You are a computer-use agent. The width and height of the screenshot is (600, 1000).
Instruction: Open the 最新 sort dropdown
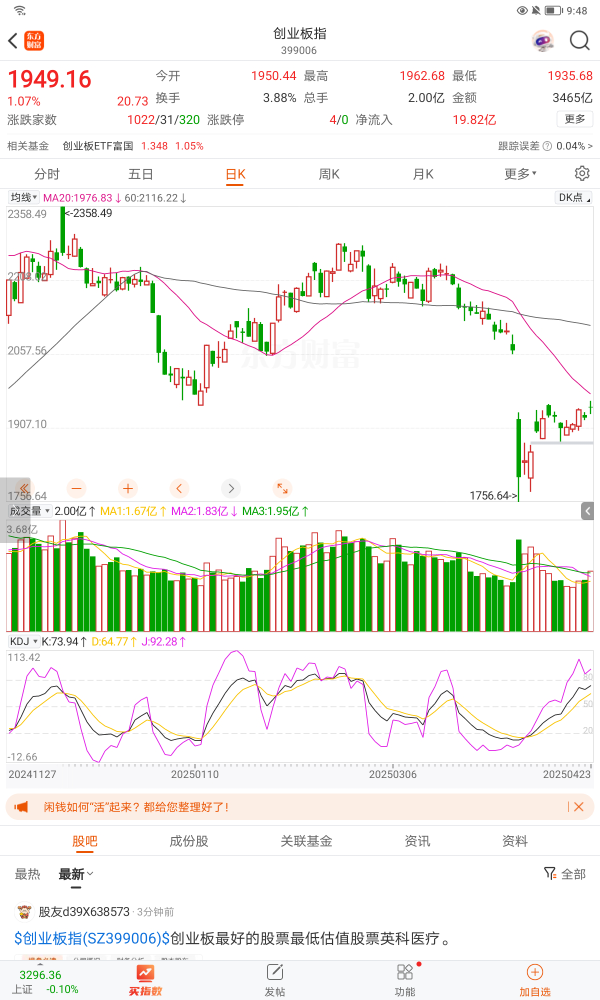(x=76, y=874)
